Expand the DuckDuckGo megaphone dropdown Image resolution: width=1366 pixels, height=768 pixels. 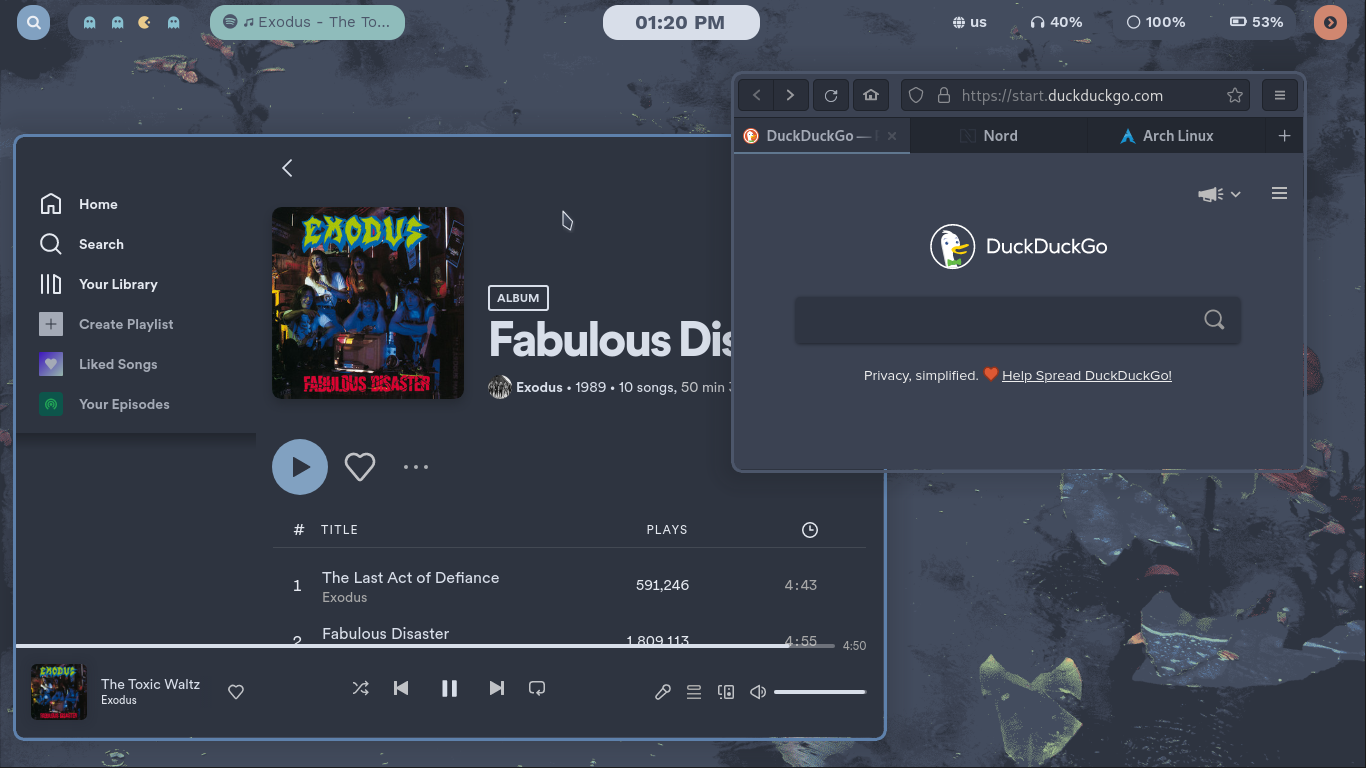coord(1219,194)
